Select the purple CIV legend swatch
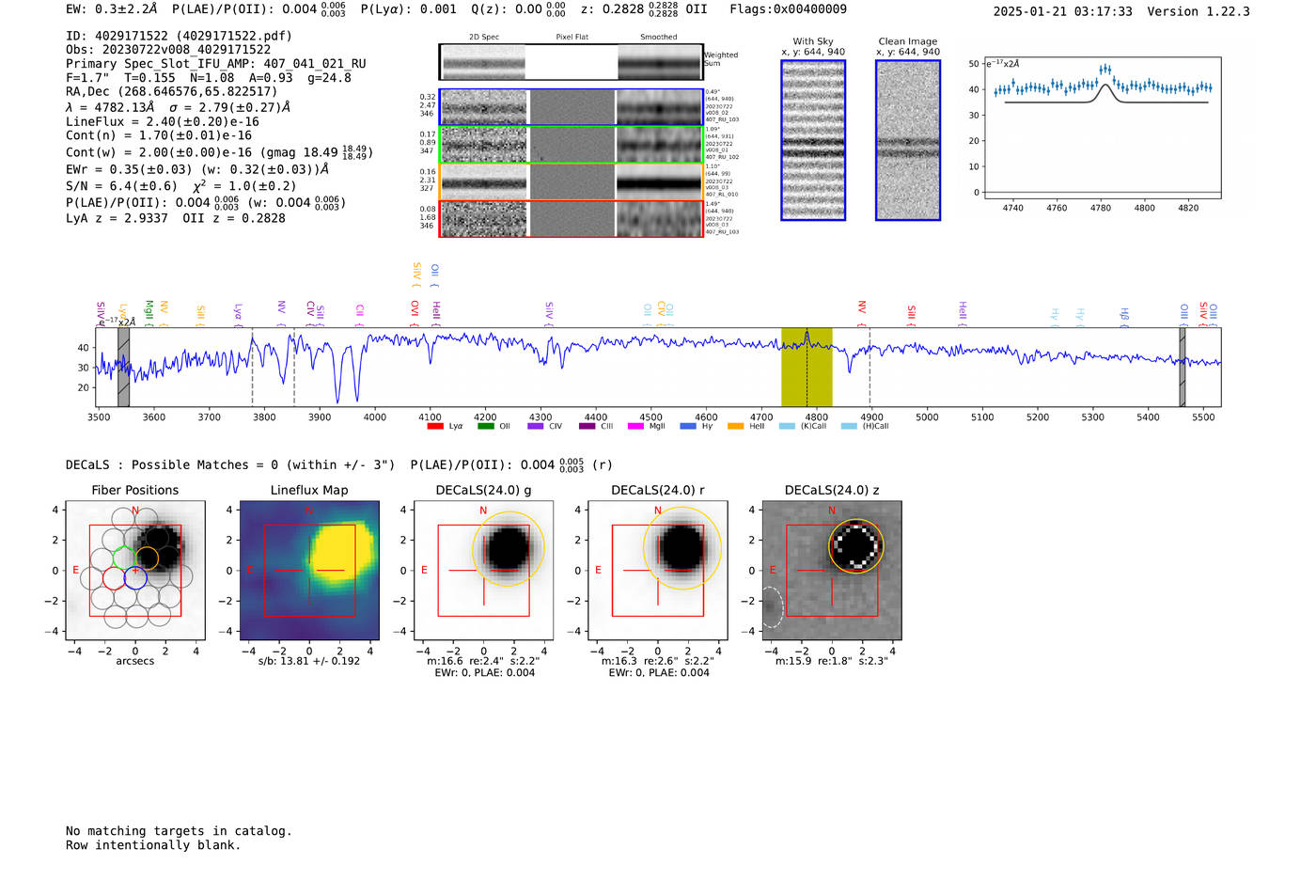Screen dimensions: 1316x896 (x=536, y=427)
